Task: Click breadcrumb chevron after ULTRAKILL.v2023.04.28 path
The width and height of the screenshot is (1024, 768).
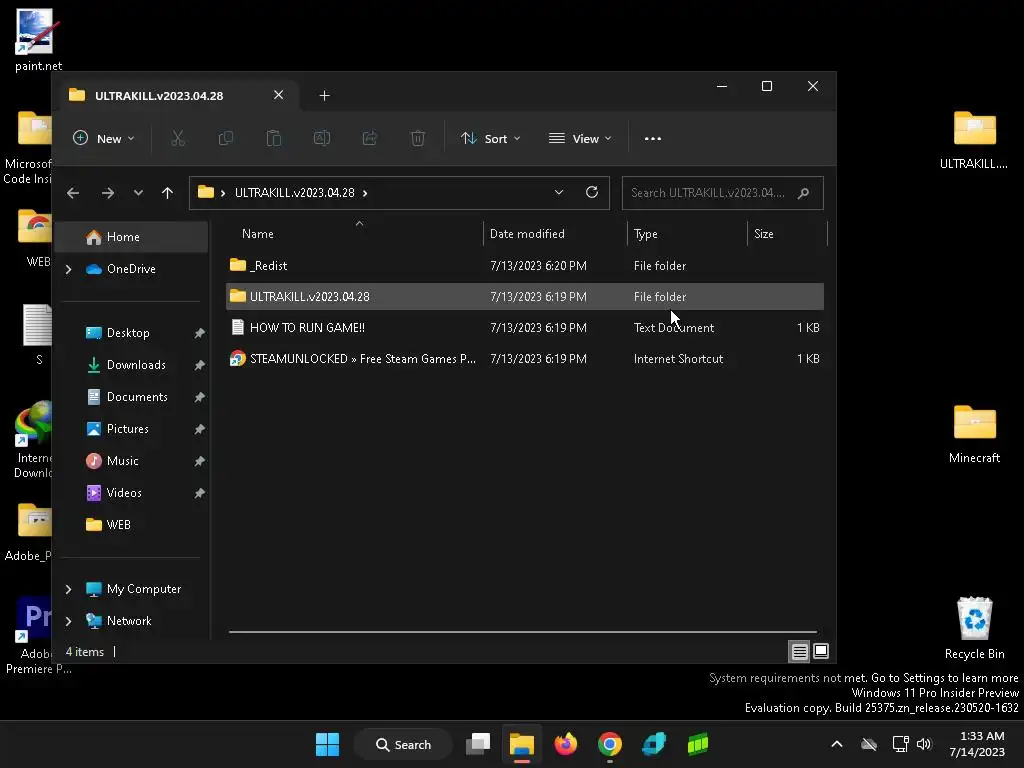Action: pyautogui.click(x=365, y=193)
